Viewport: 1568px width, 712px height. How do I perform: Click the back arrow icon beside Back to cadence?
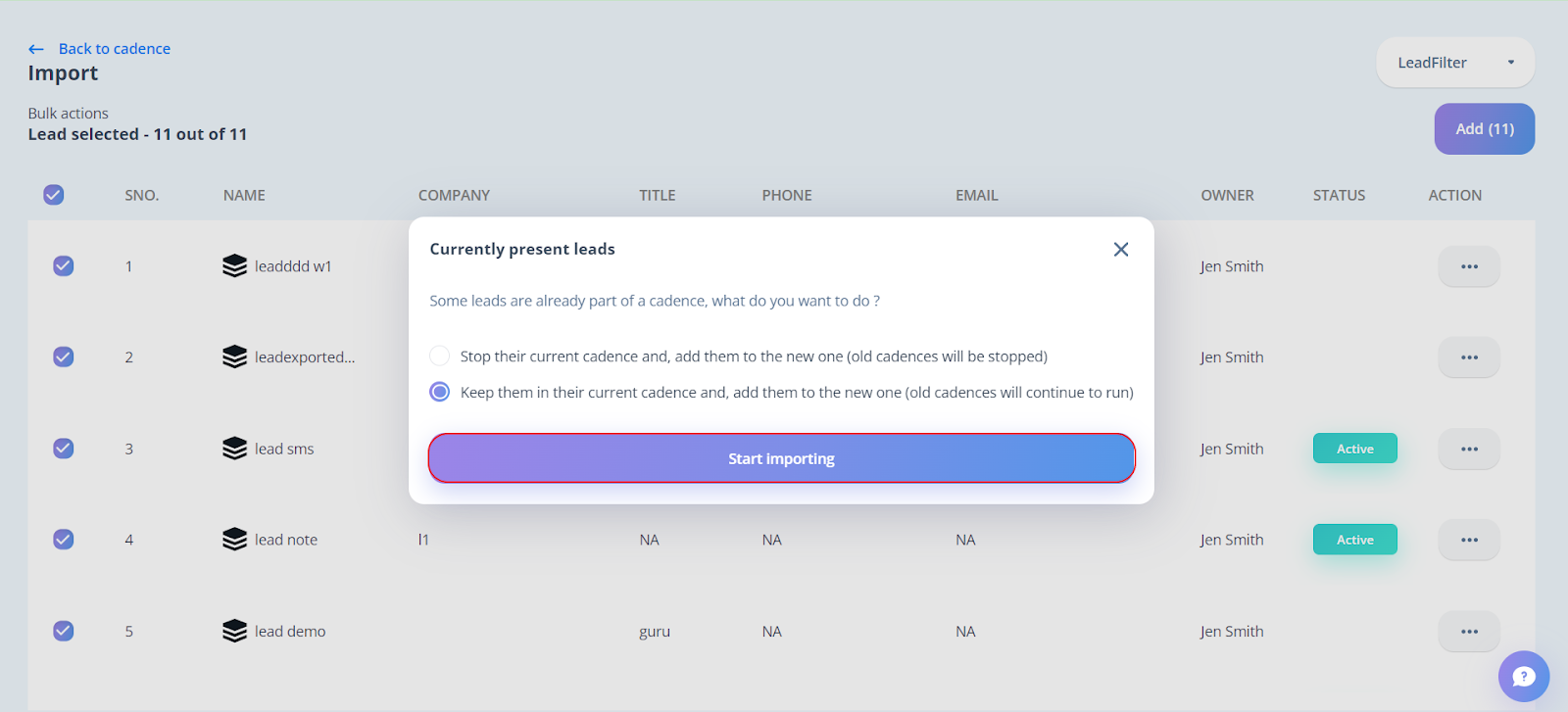(x=36, y=49)
